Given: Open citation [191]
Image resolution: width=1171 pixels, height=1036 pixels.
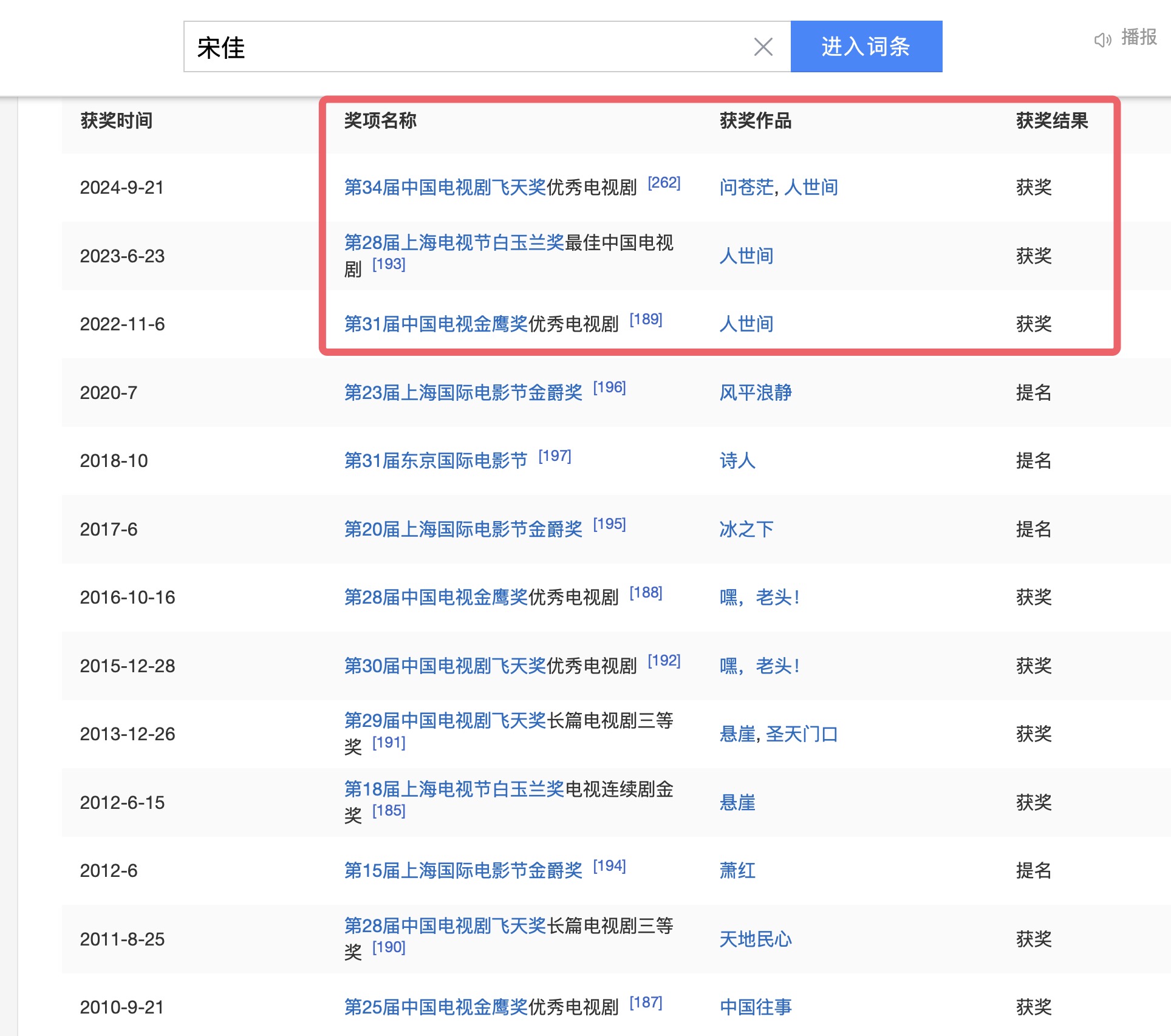Looking at the screenshot, I should click(389, 743).
